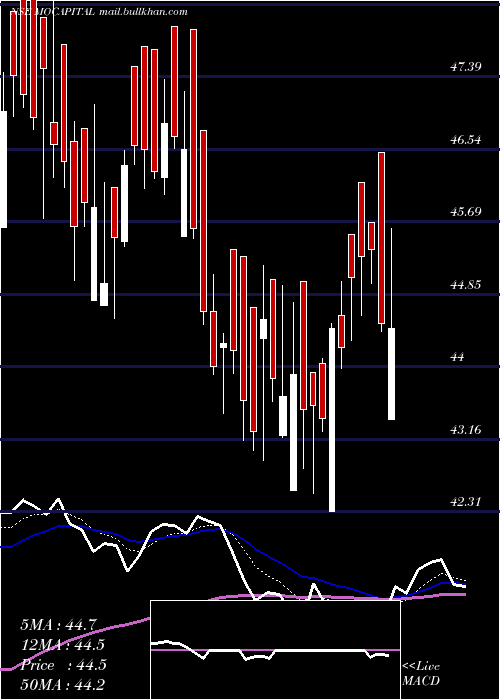Click the tall white candle touching the 42.31 line
500x700 pixels.
tap(332, 420)
